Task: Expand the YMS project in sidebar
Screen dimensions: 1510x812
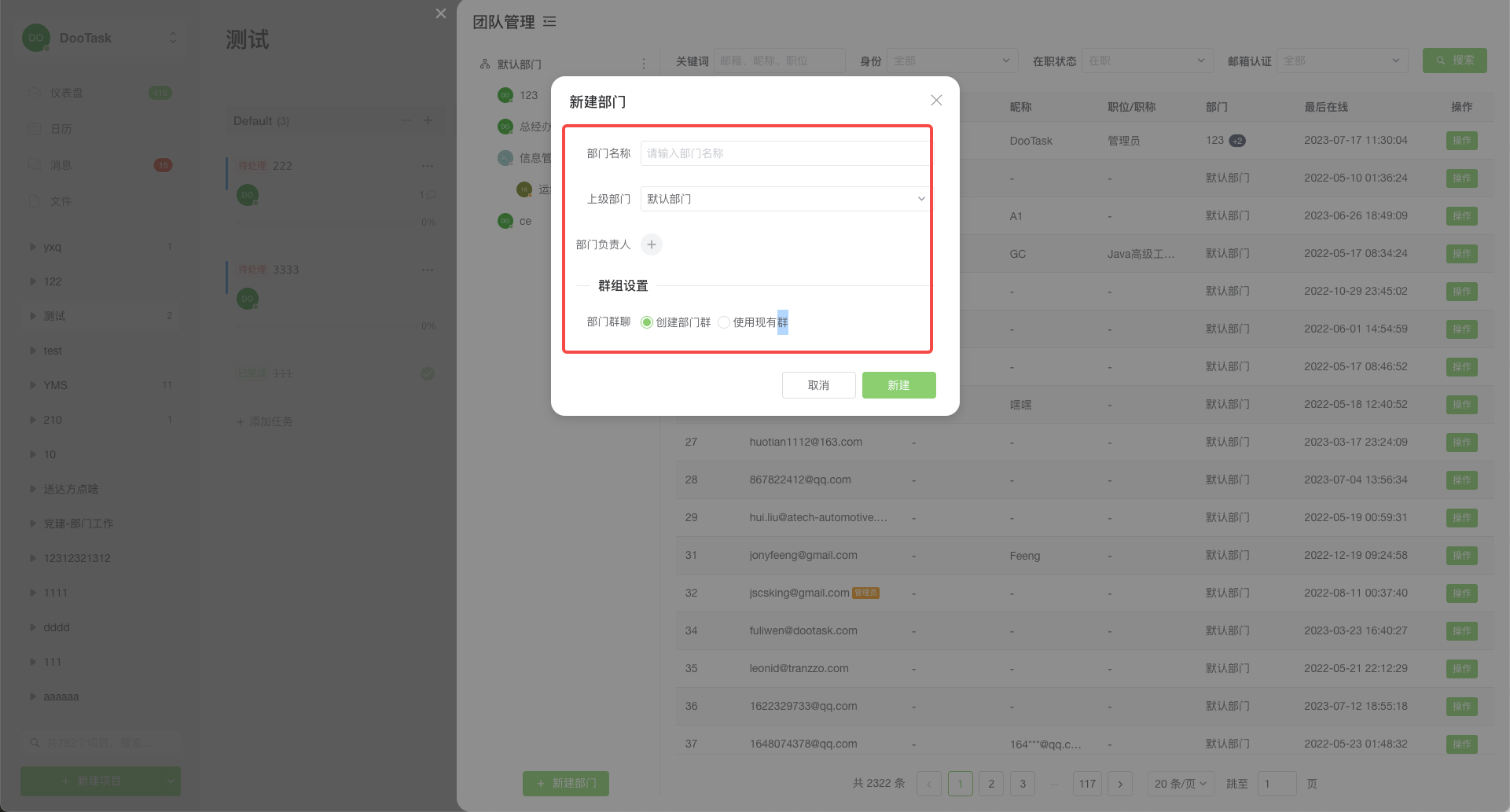Action: point(33,385)
